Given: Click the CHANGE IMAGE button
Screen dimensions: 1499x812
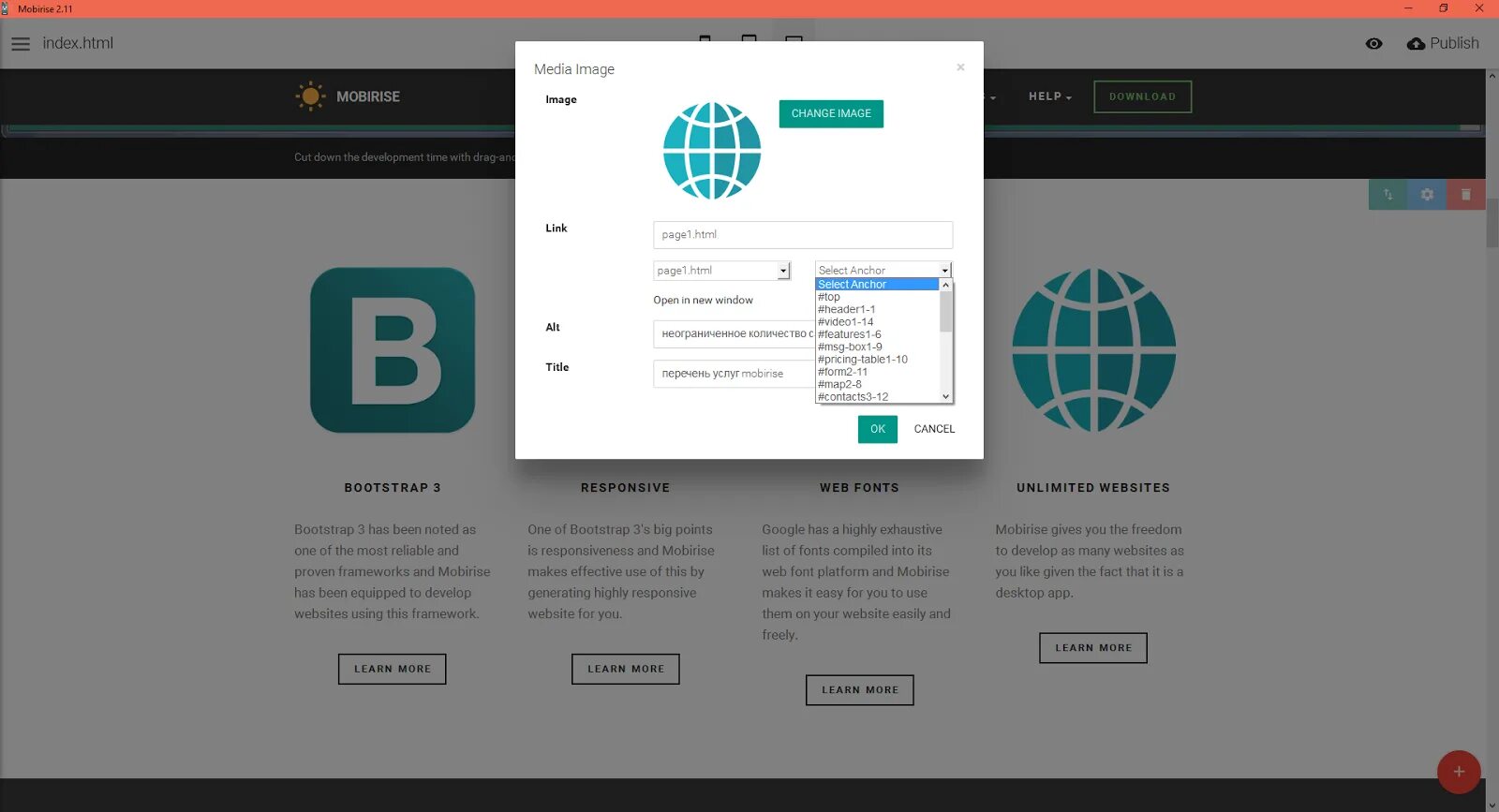Looking at the screenshot, I should 831,113.
